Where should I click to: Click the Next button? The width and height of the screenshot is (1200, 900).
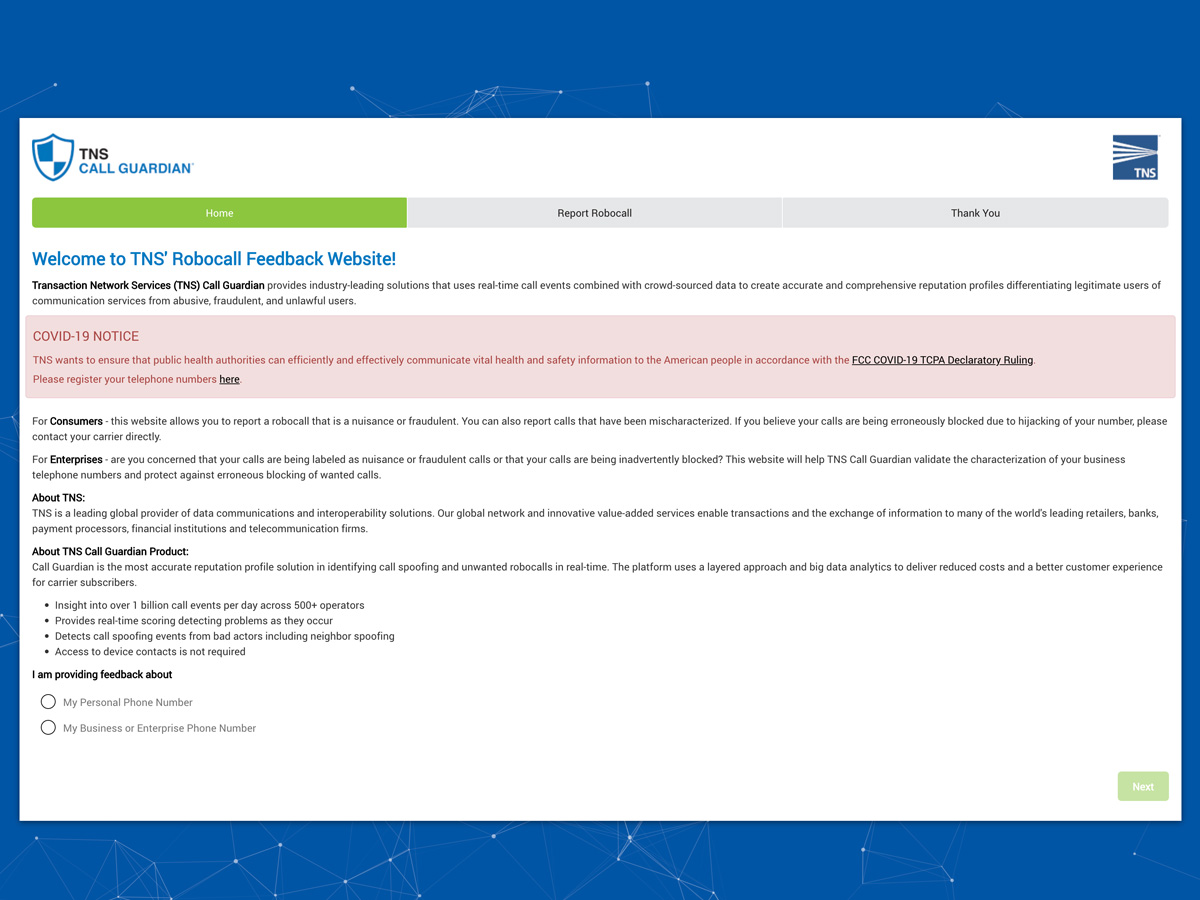click(1143, 786)
